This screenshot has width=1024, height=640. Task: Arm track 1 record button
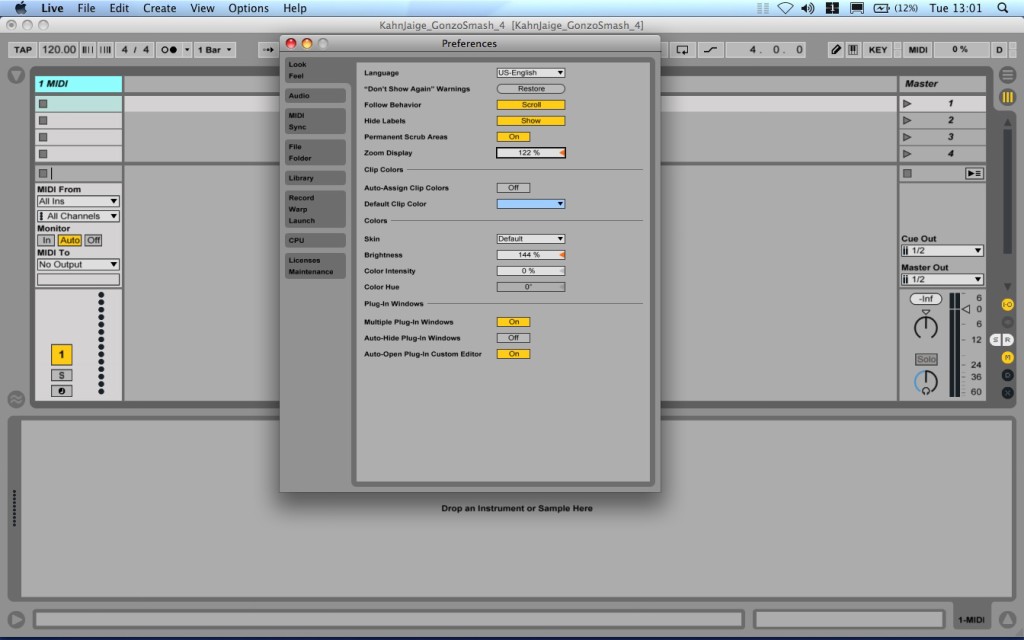[61, 390]
